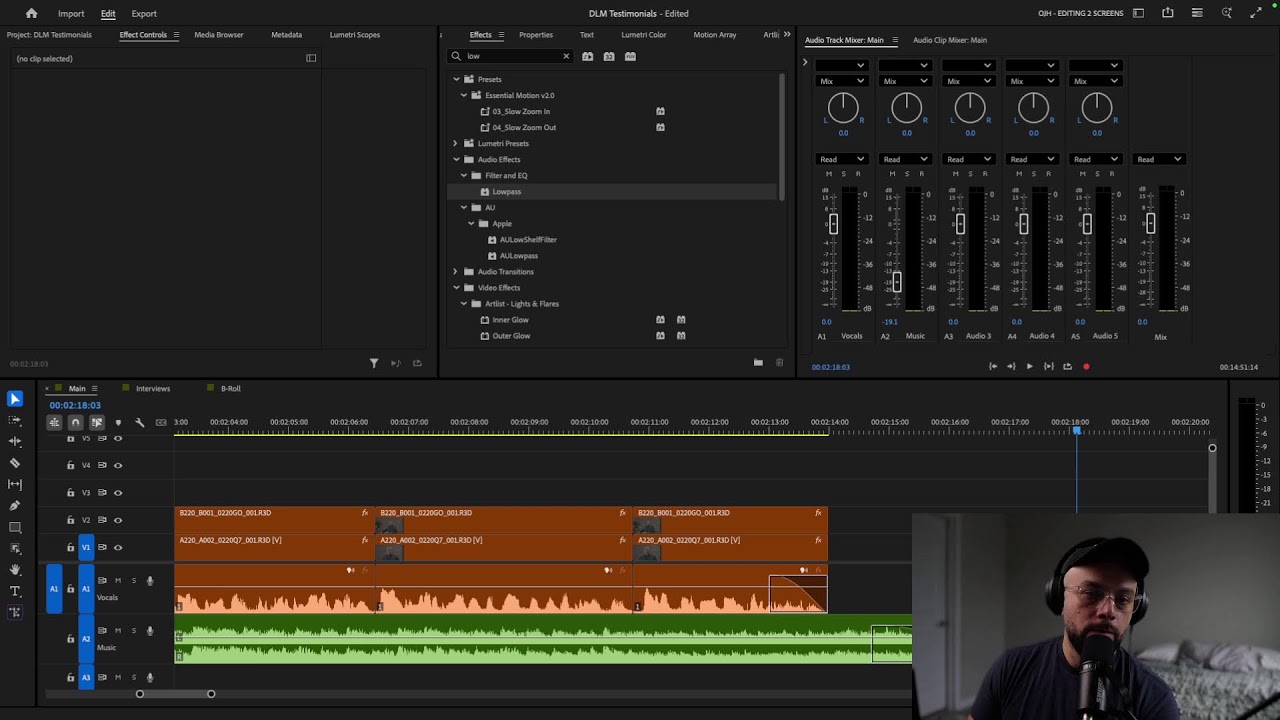Viewport: 1280px width, 720px height.
Task: Collapse the Presets folder
Action: click(456, 79)
